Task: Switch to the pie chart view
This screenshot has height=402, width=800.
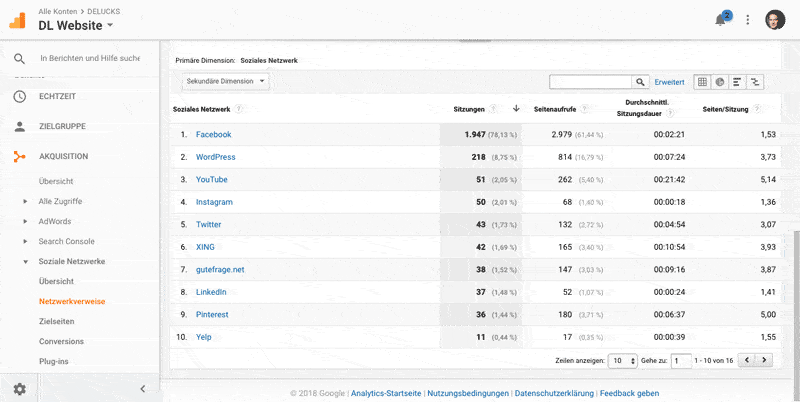Action: tap(719, 82)
